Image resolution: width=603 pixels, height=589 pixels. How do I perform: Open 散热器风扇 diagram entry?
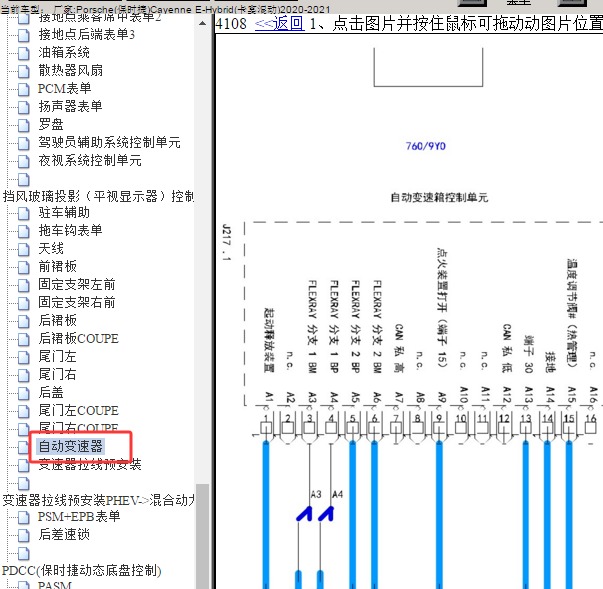(x=70, y=70)
